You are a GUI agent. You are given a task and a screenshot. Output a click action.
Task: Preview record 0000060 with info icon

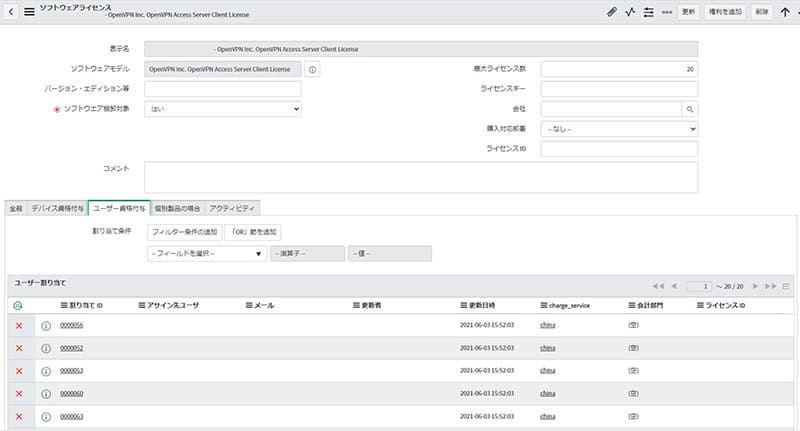click(x=46, y=394)
